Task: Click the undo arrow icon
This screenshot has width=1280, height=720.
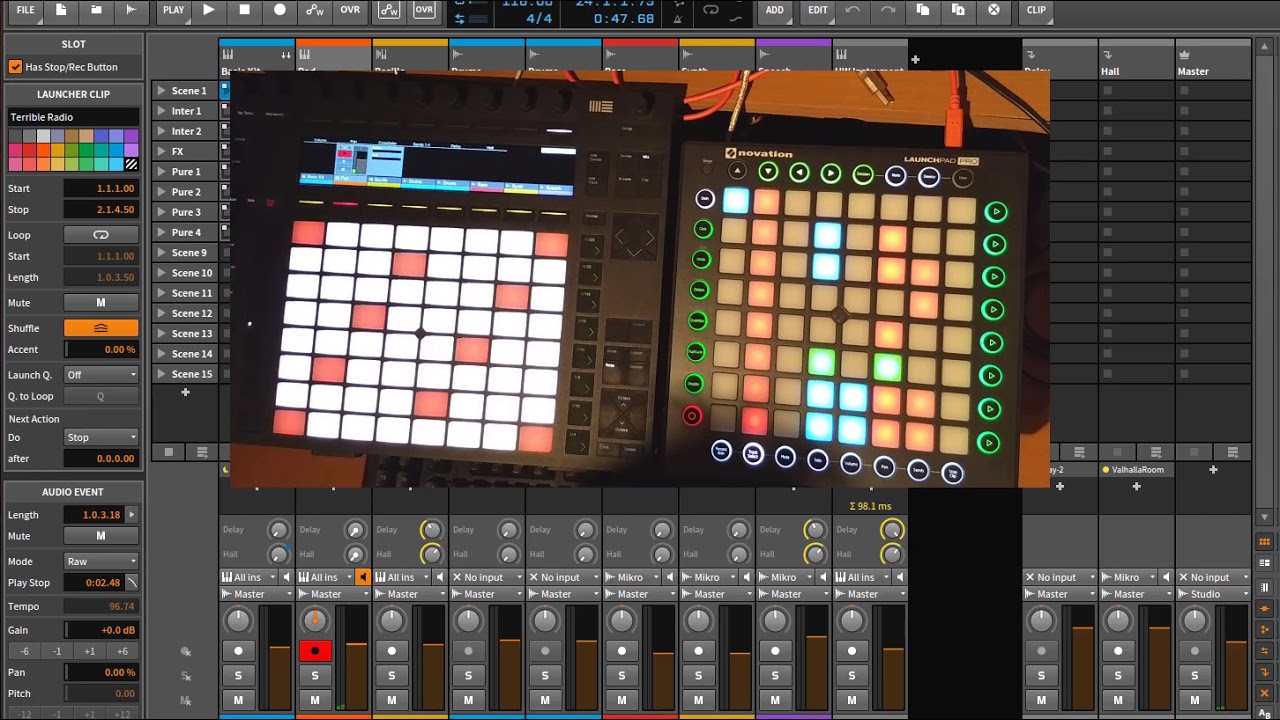Action: click(x=852, y=10)
